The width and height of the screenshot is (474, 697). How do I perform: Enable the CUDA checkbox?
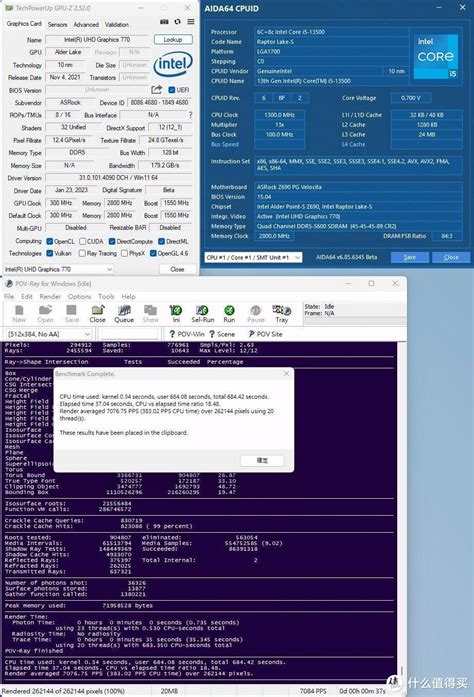[83, 241]
